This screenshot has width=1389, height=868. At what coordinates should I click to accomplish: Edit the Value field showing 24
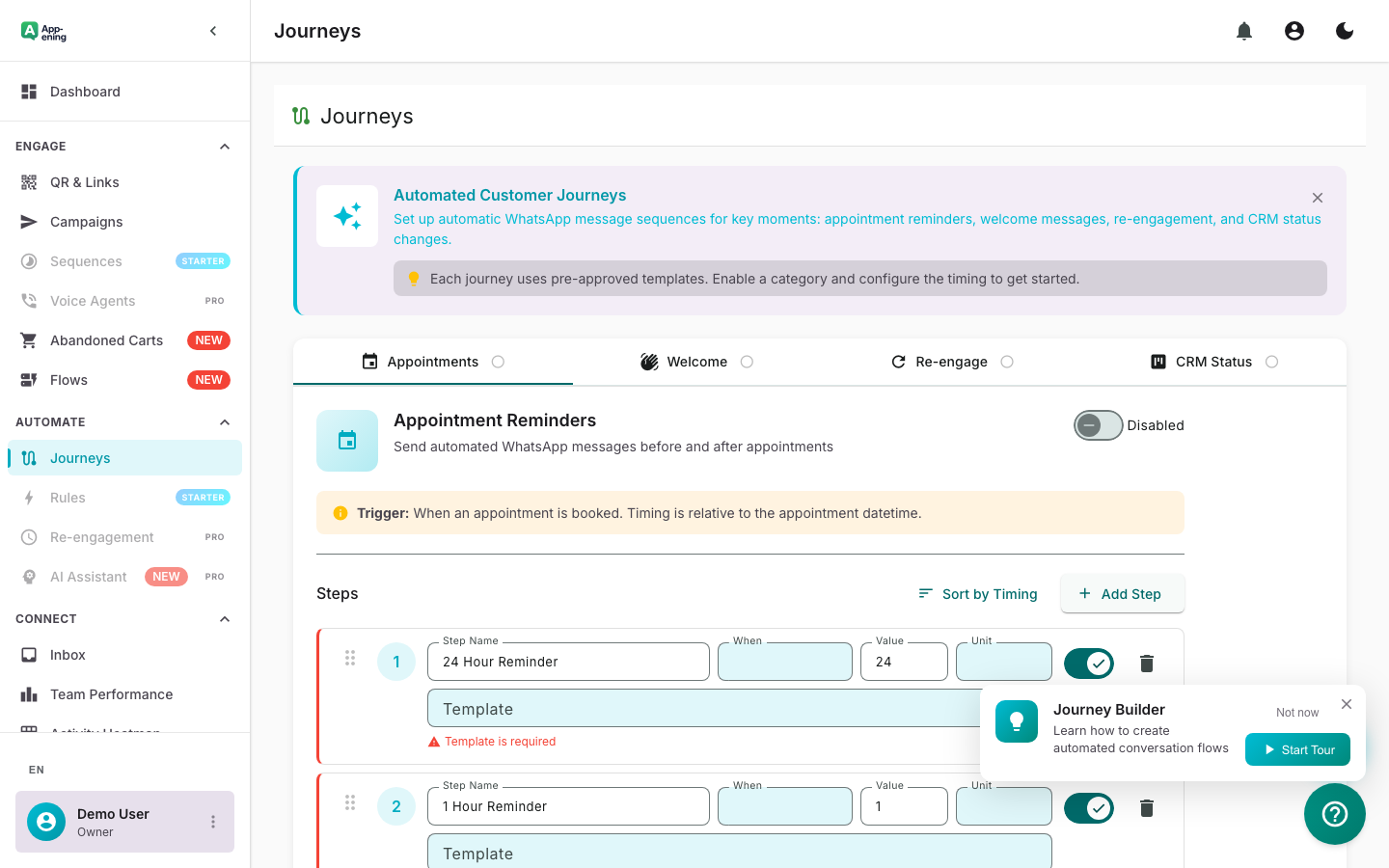click(x=904, y=662)
